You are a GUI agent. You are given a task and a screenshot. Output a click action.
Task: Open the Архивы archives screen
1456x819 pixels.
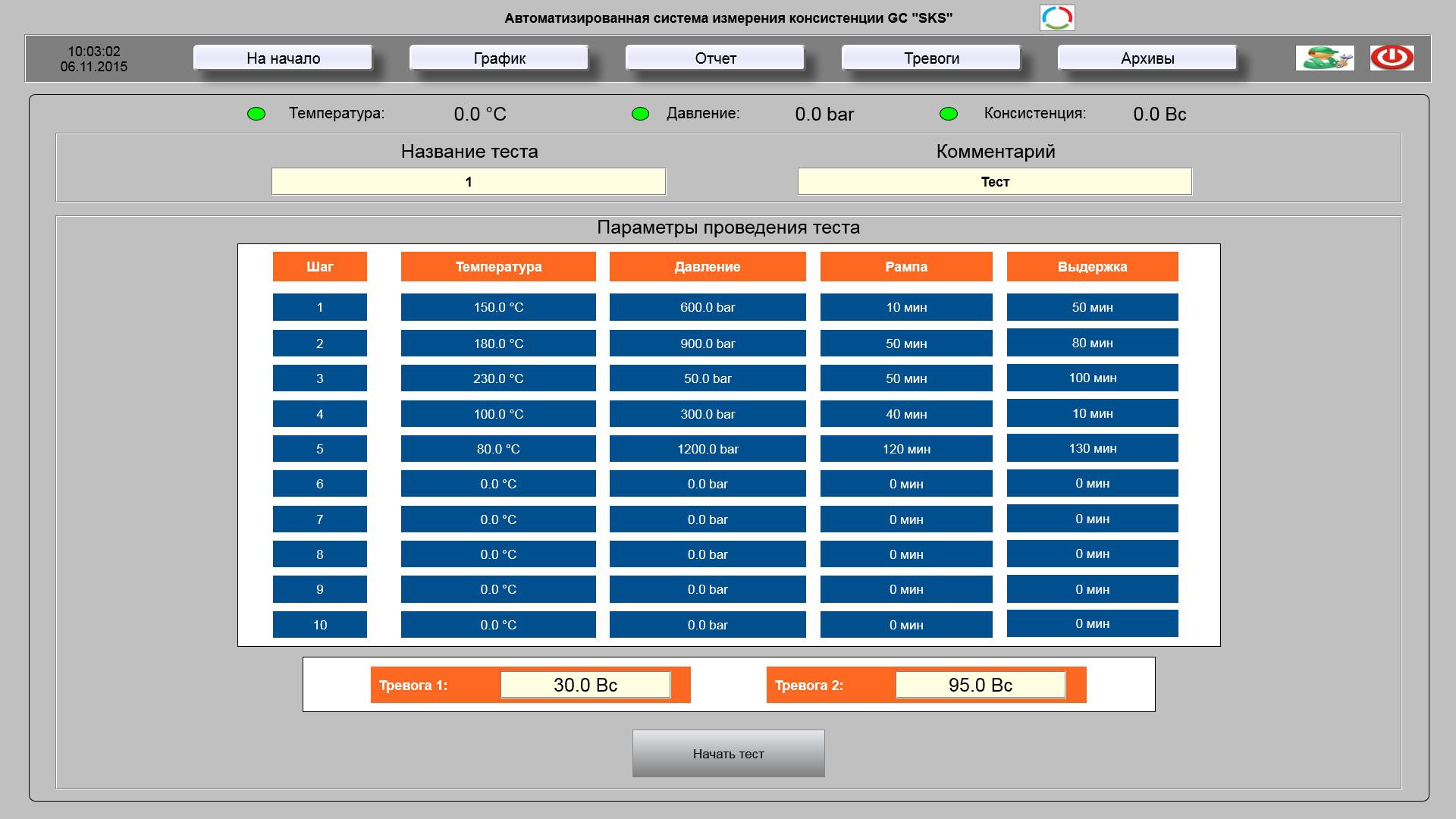tap(1147, 58)
